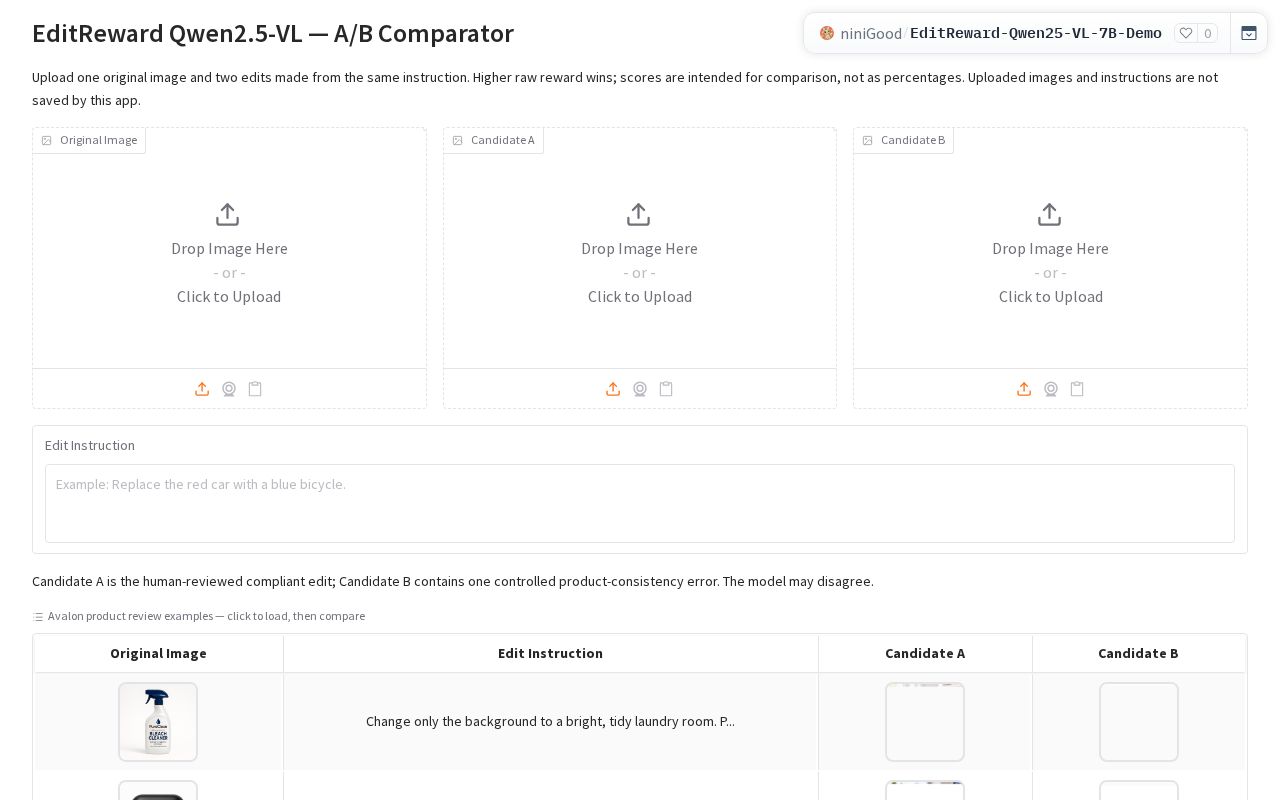Click the niniGood avatar icon
1280x800 pixels.
point(827,33)
